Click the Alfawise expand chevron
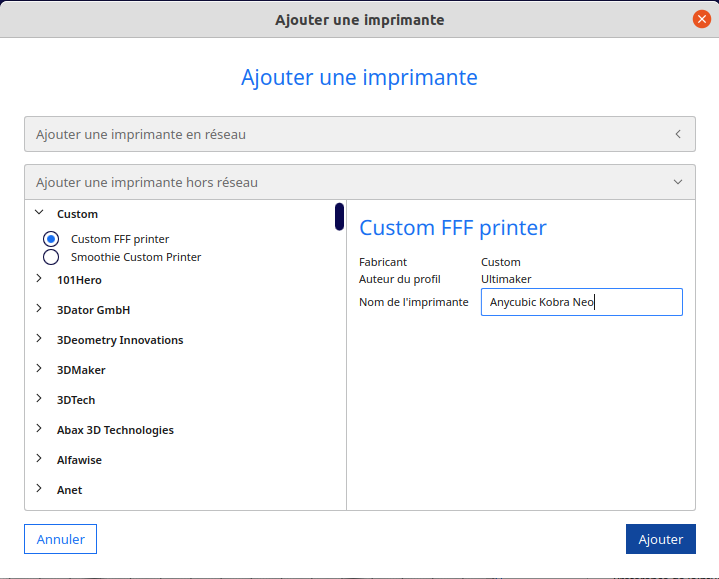The width and height of the screenshot is (719, 579). click(39, 459)
